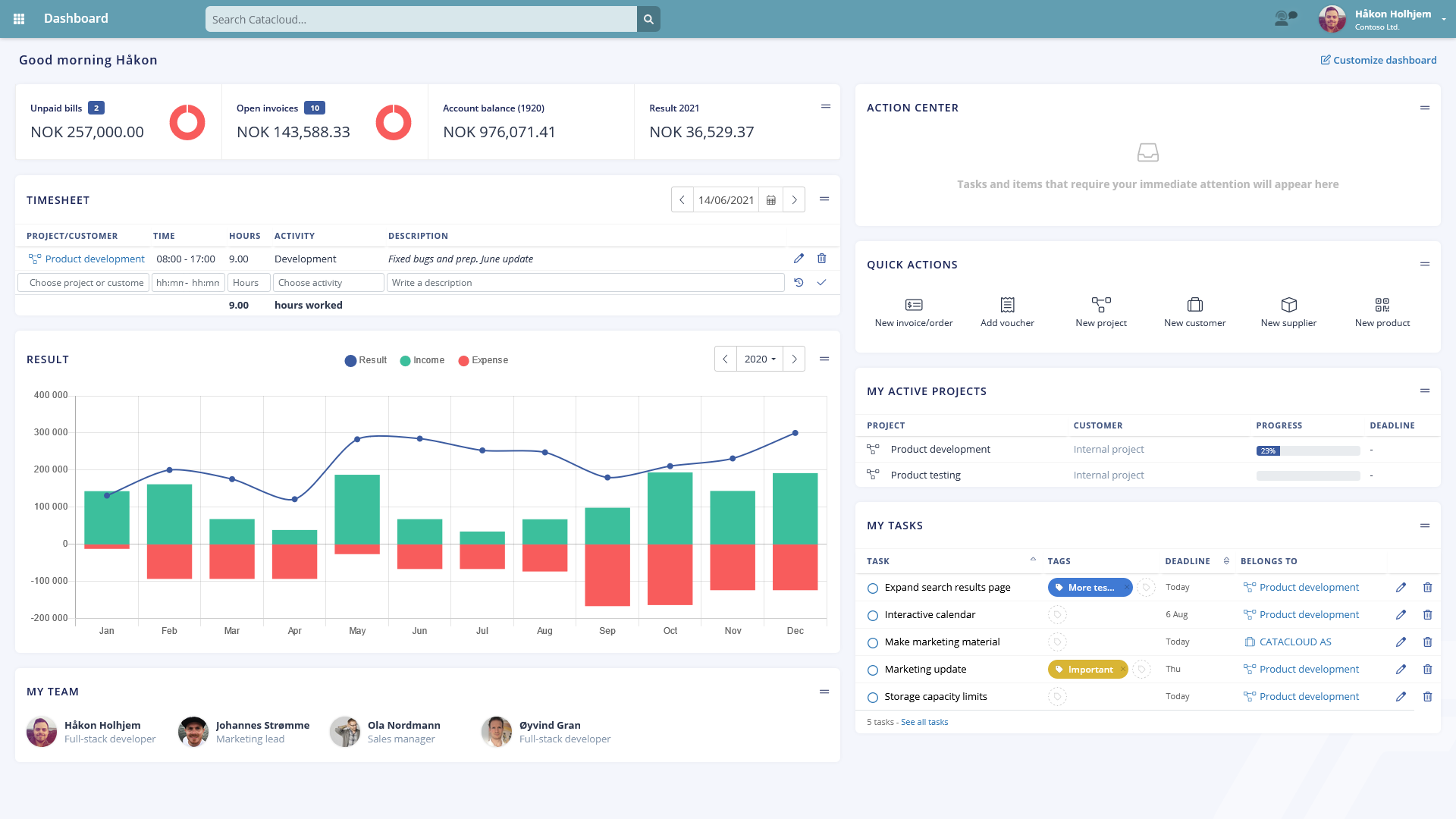1456x819 pixels.
Task: Click Product development progress bar
Action: (x=1308, y=450)
